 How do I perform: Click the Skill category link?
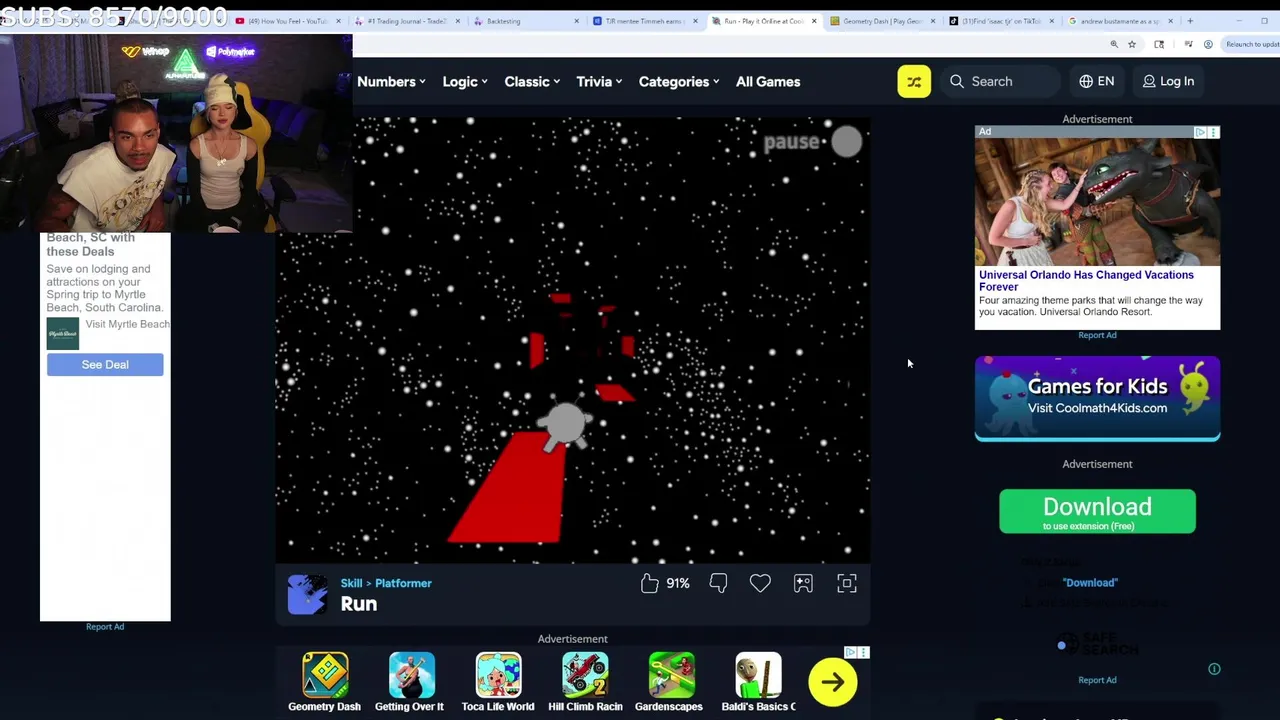[351, 583]
